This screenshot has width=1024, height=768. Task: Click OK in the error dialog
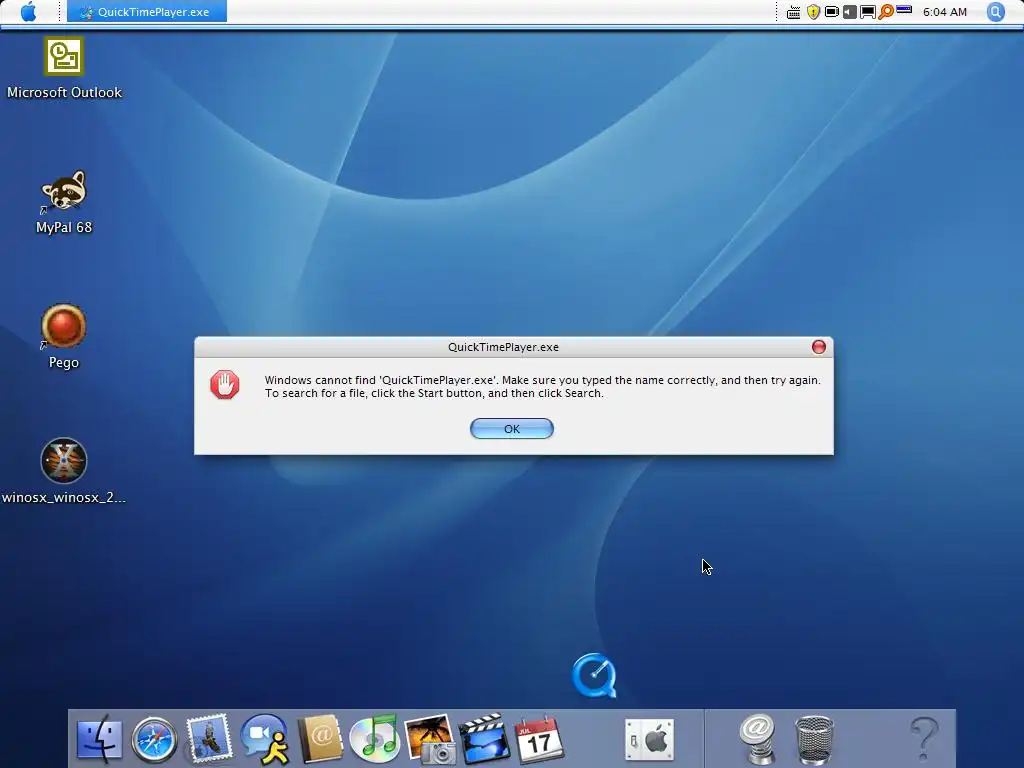click(512, 428)
